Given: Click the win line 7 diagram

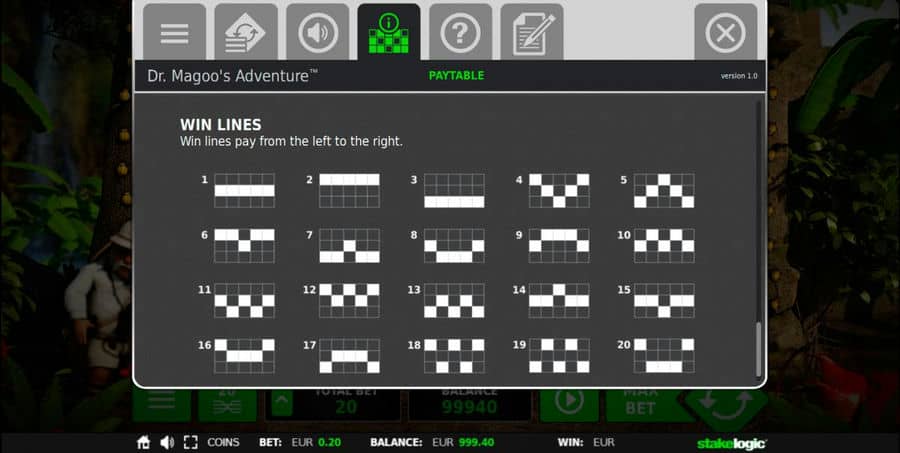Looking at the screenshot, I should click(x=350, y=246).
